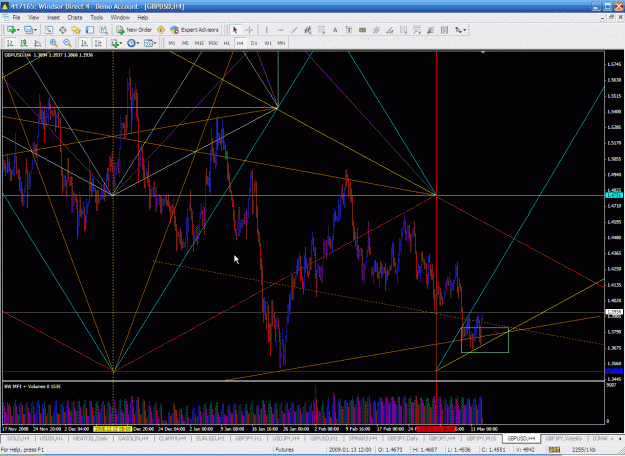Set timeframe to M1
Viewport: 625px width, 456px height.
tap(172, 43)
